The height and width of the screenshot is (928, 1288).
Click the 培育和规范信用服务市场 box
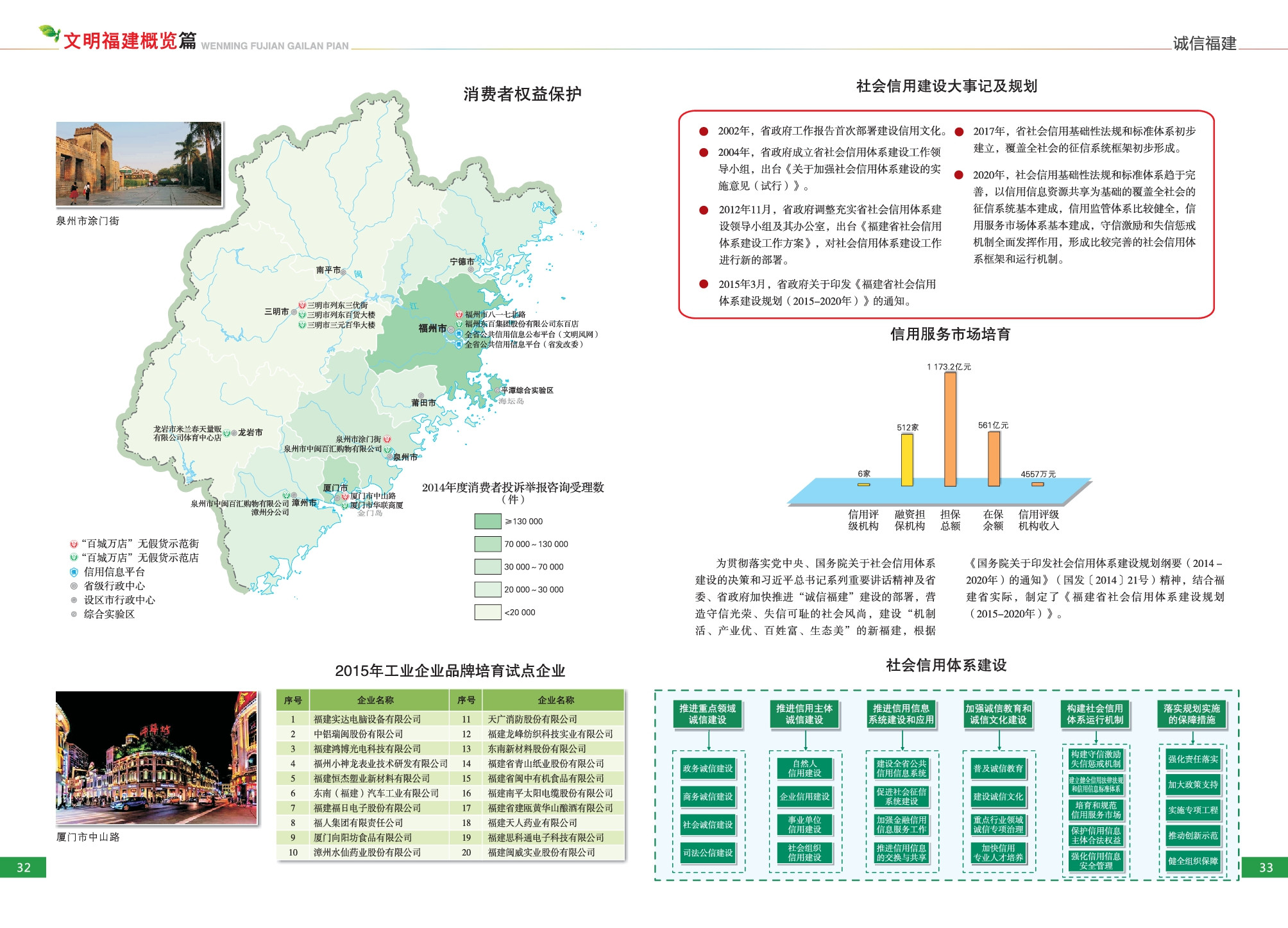(1096, 811)
